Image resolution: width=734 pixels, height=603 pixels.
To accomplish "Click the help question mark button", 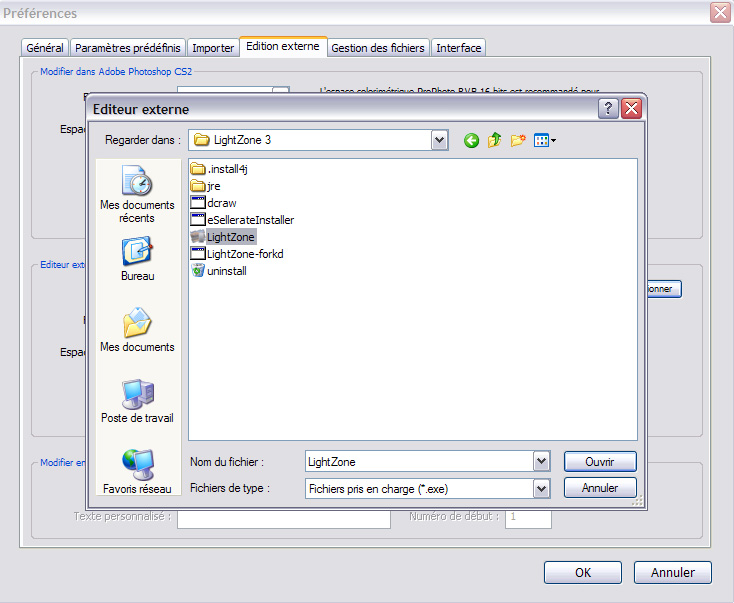I will 608,109.
